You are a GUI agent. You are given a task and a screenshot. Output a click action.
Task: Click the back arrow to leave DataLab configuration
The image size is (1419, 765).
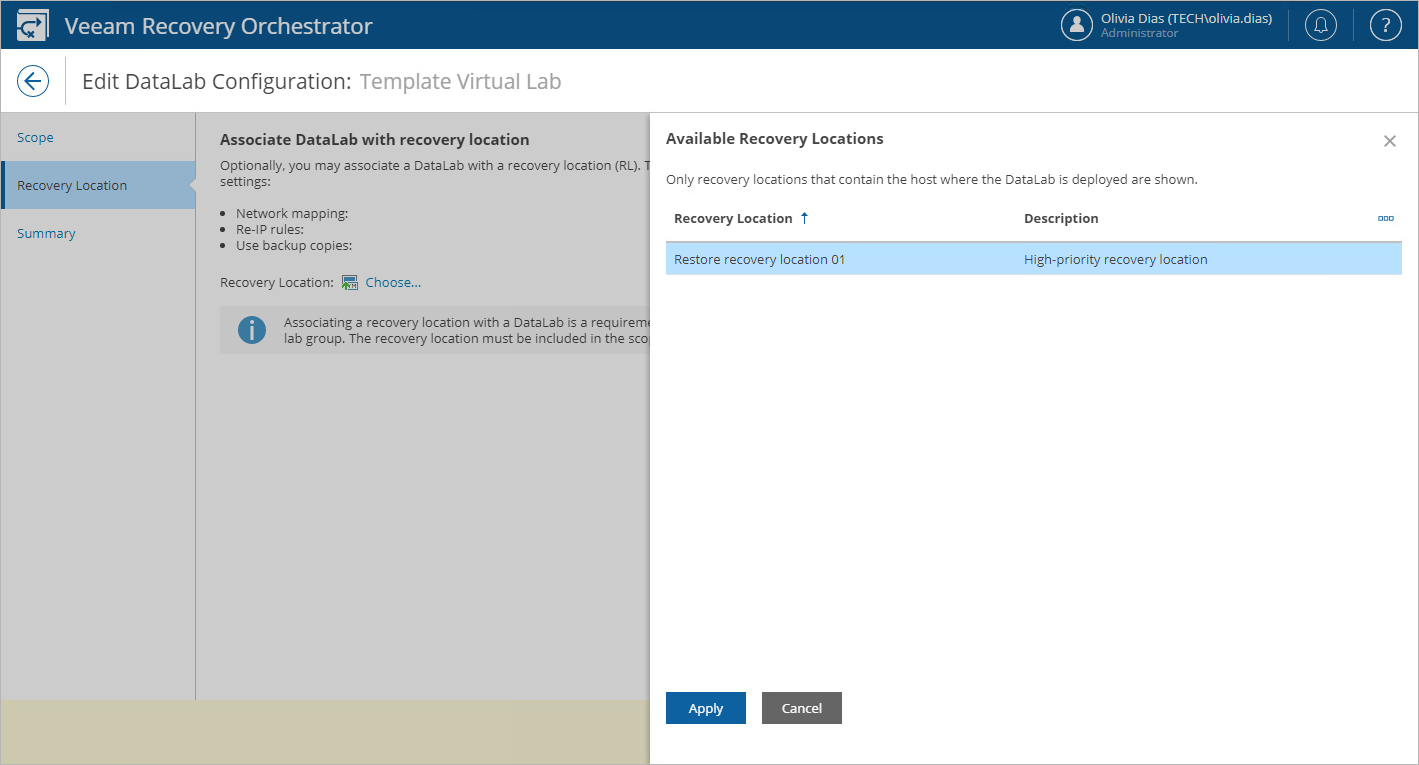[32, 80]
